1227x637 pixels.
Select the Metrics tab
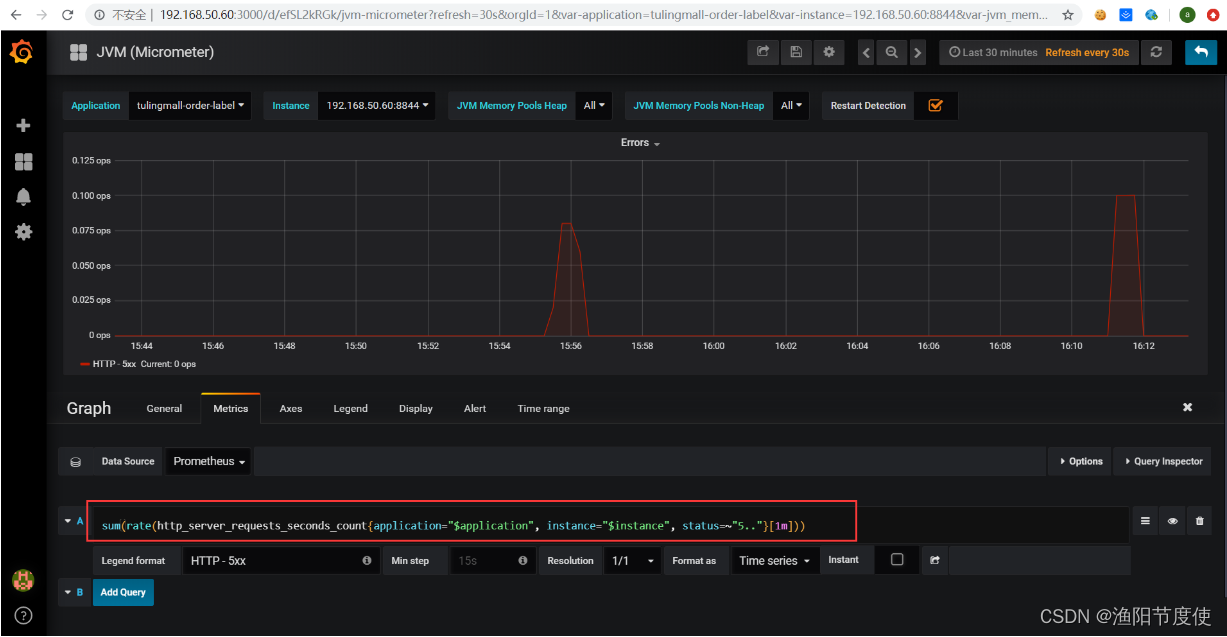[230, 408]
